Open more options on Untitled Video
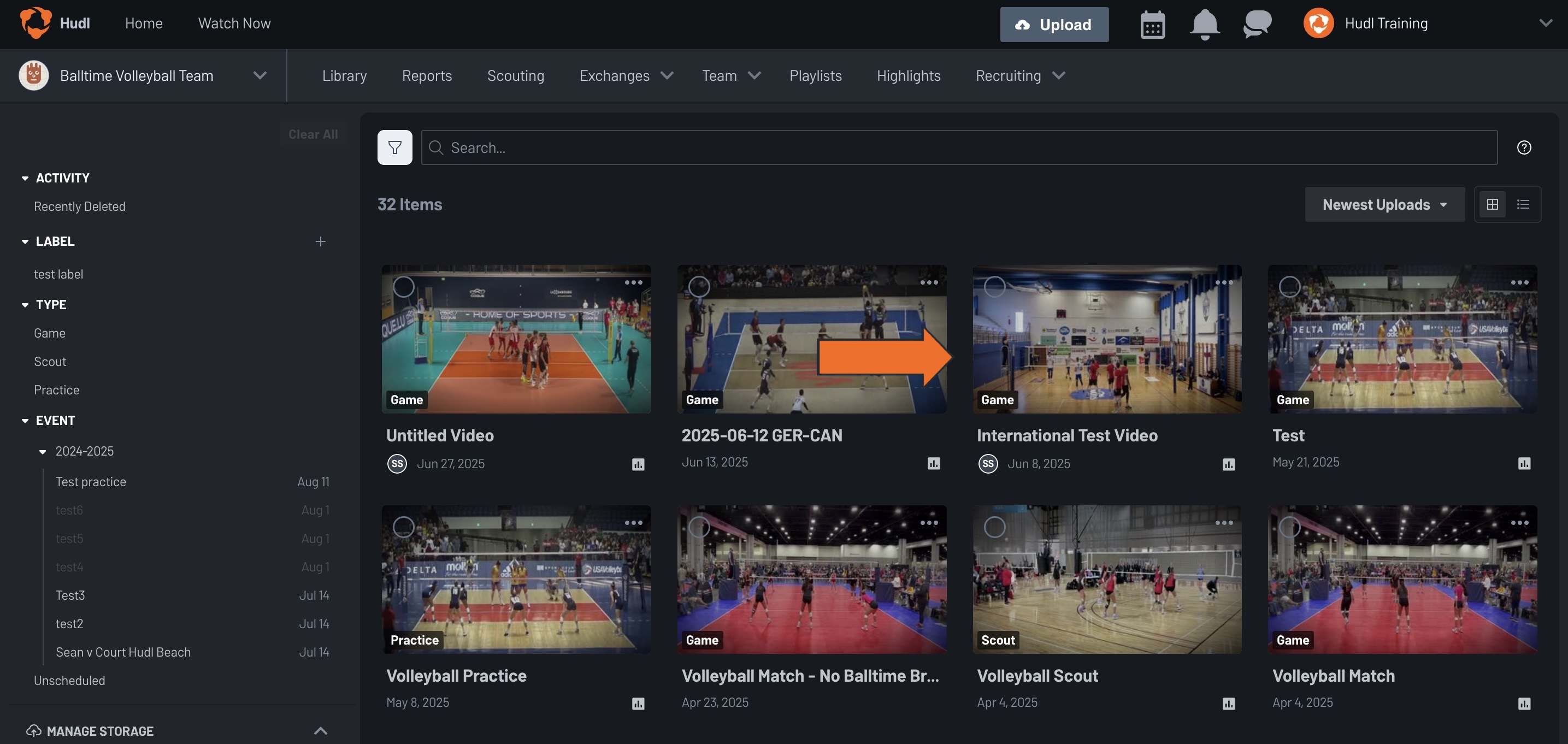 633,282
